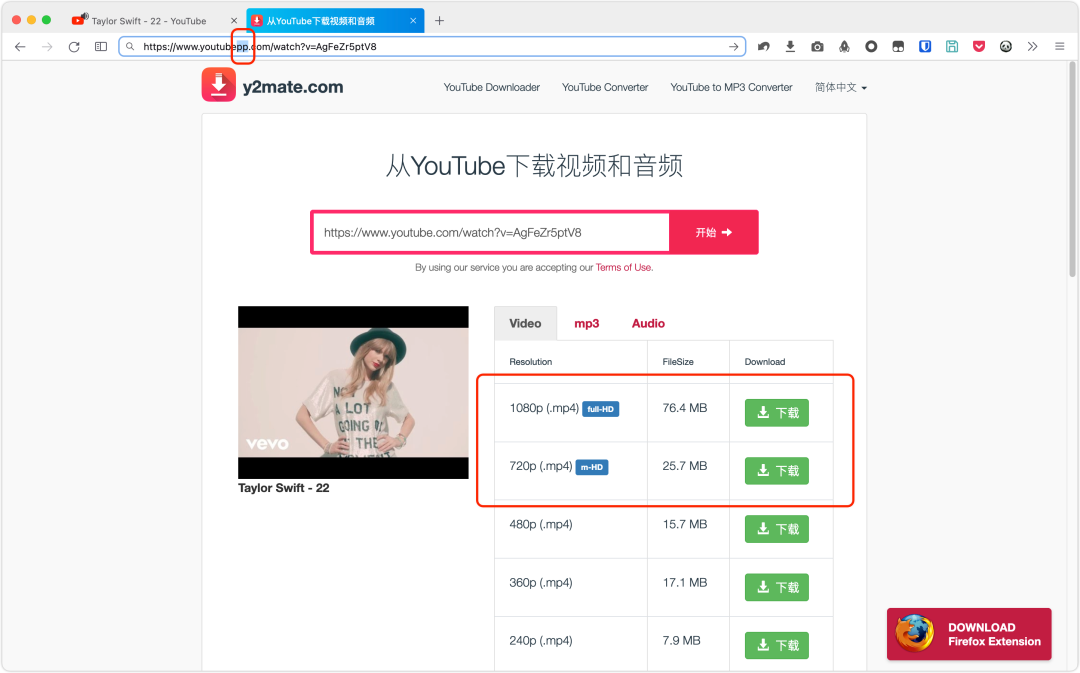Click the 开始 start button
The image size is (1080, 673).
(714, 233)
